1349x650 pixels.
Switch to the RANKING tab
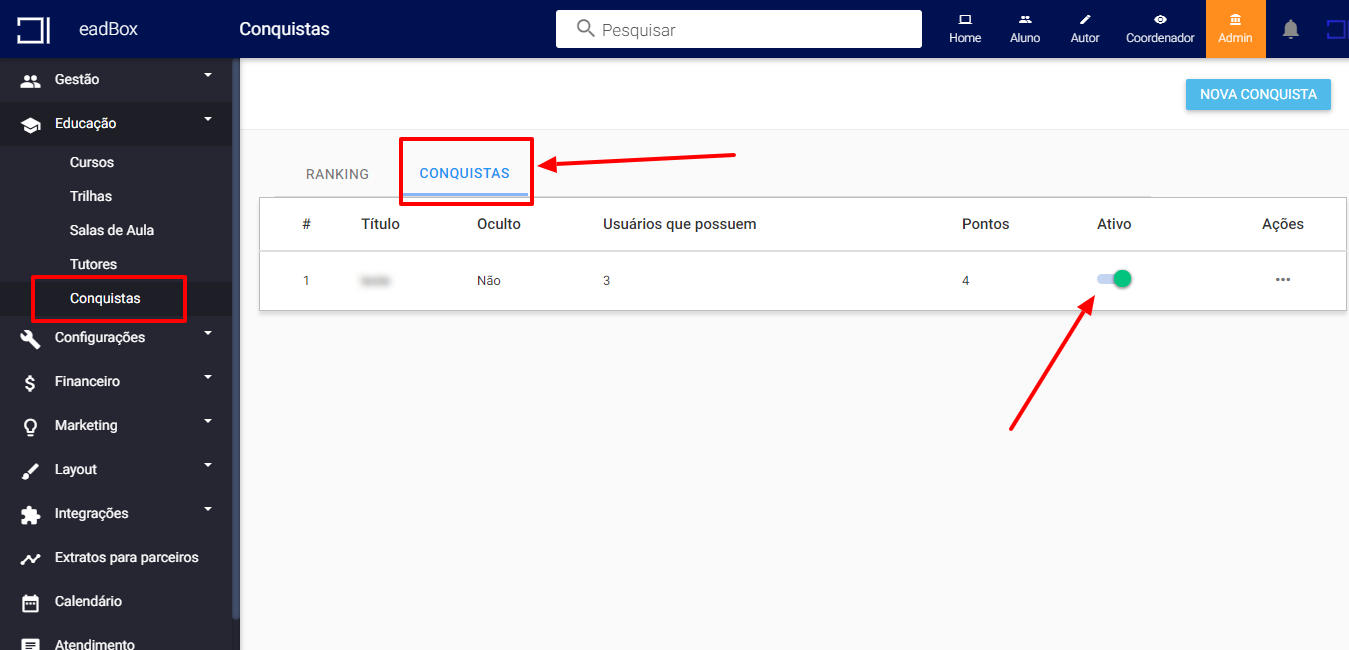pos(337,174)
